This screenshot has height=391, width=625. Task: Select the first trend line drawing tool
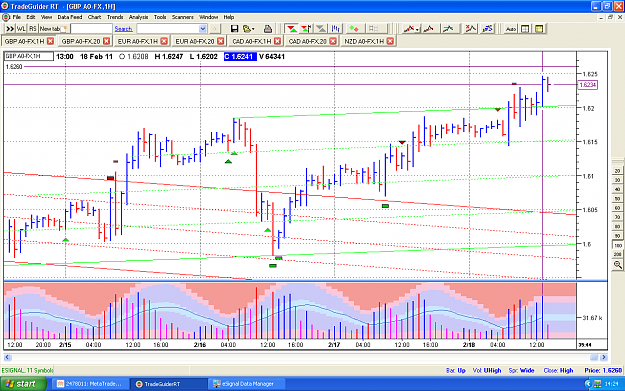click(408, 29)
